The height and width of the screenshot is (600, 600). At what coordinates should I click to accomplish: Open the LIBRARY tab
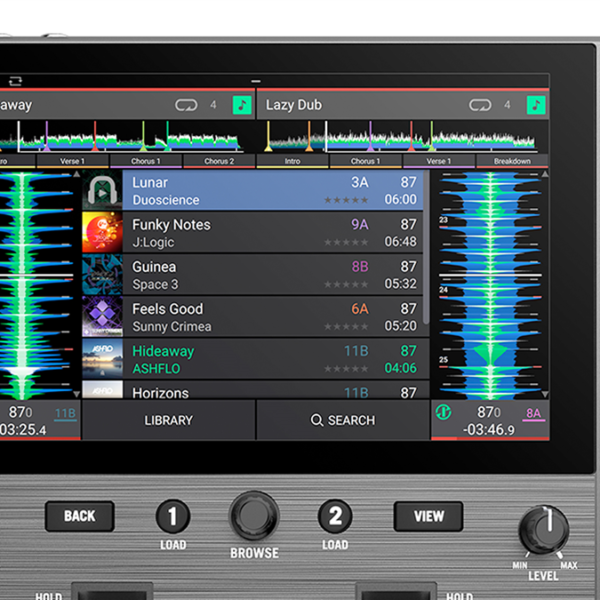pyautogui.click(x=168, y=420)
